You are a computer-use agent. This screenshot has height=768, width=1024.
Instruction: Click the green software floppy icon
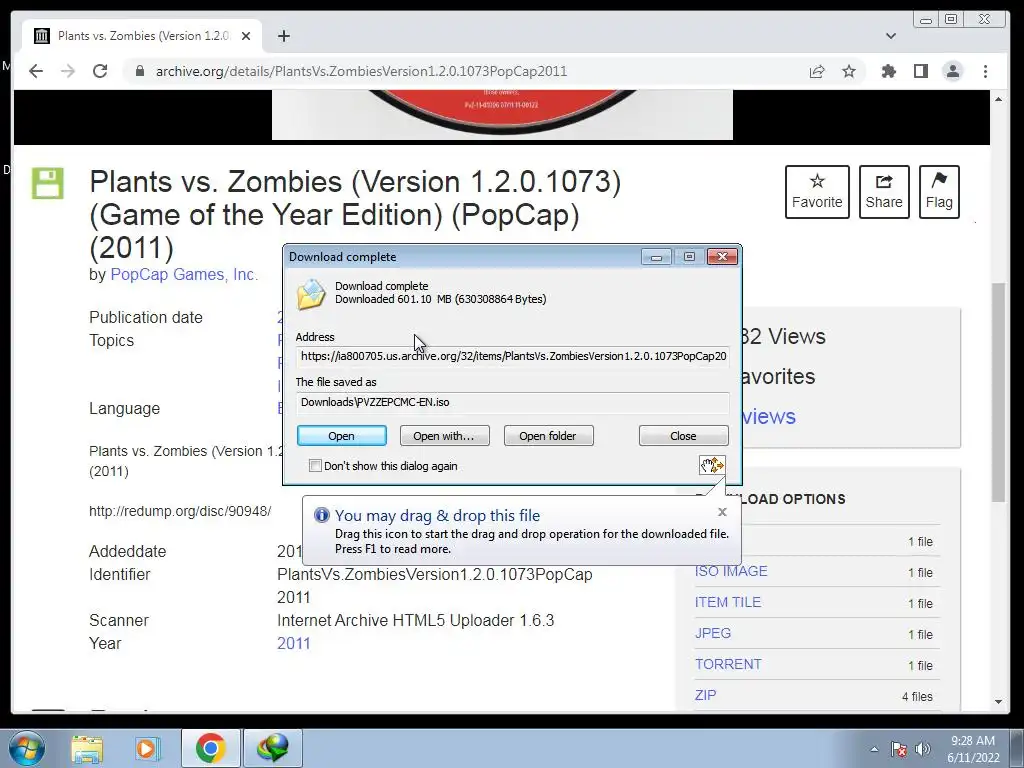(x=48, y=183)
